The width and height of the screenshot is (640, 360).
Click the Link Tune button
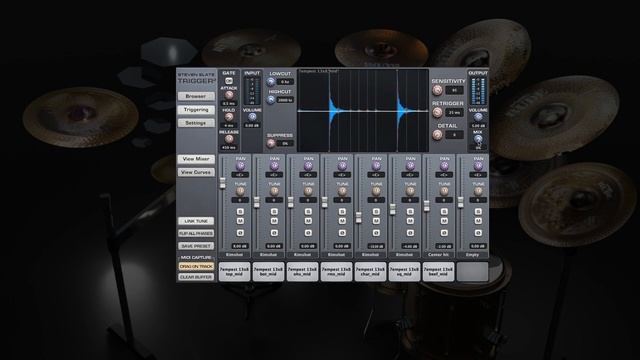pyautogui.click(x=196, y=221)
